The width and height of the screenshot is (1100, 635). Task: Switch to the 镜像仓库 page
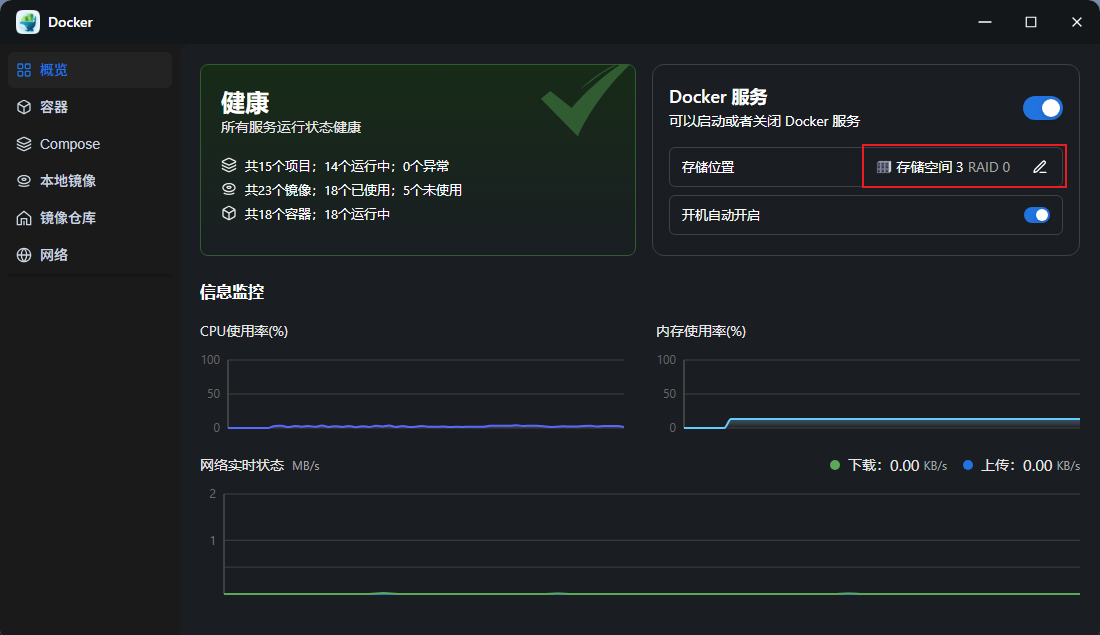click(68, 218)
